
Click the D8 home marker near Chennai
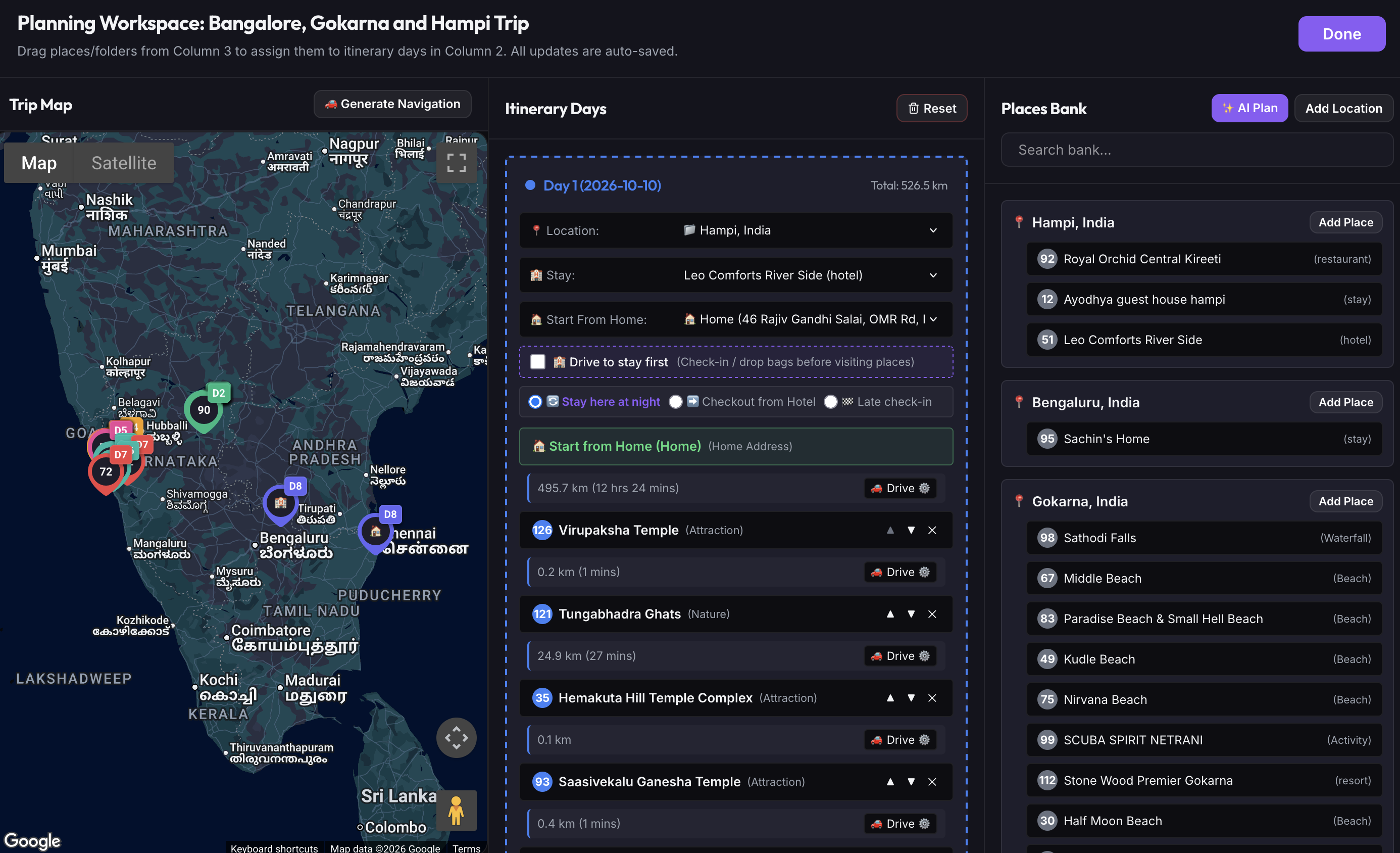tap(376, 532)
